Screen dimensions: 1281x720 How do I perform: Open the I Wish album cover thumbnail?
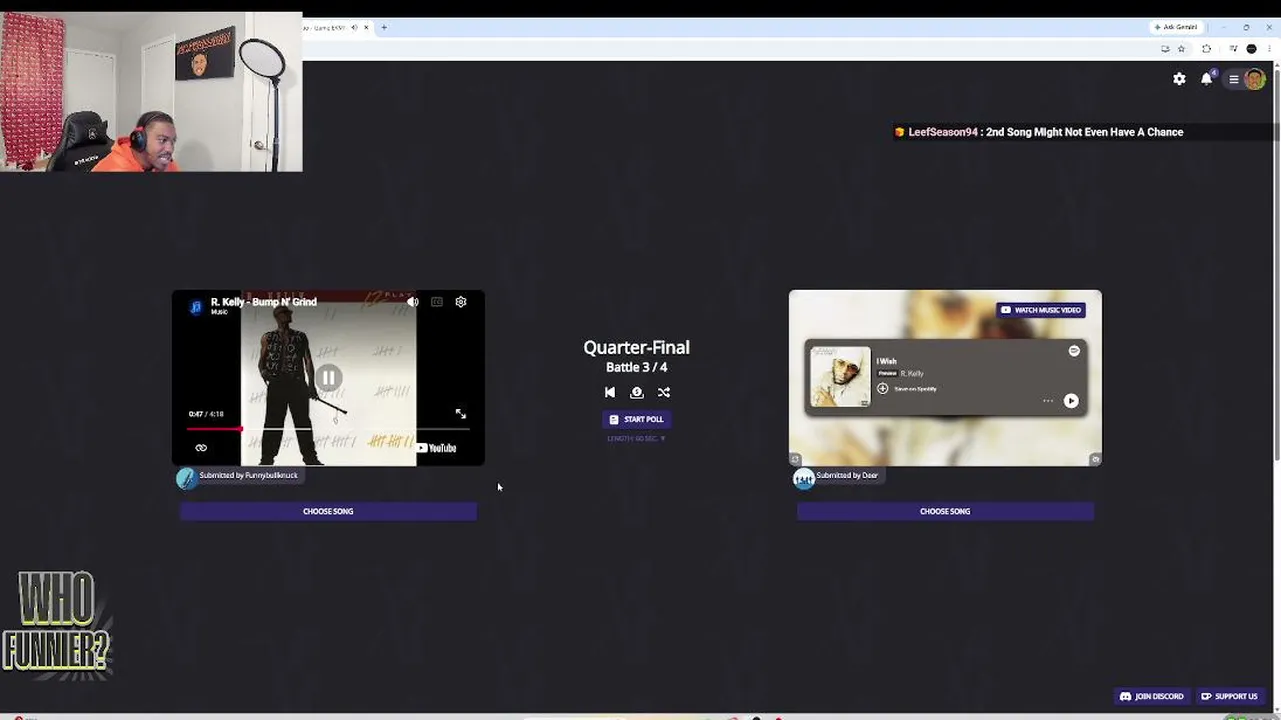[840, 377]
